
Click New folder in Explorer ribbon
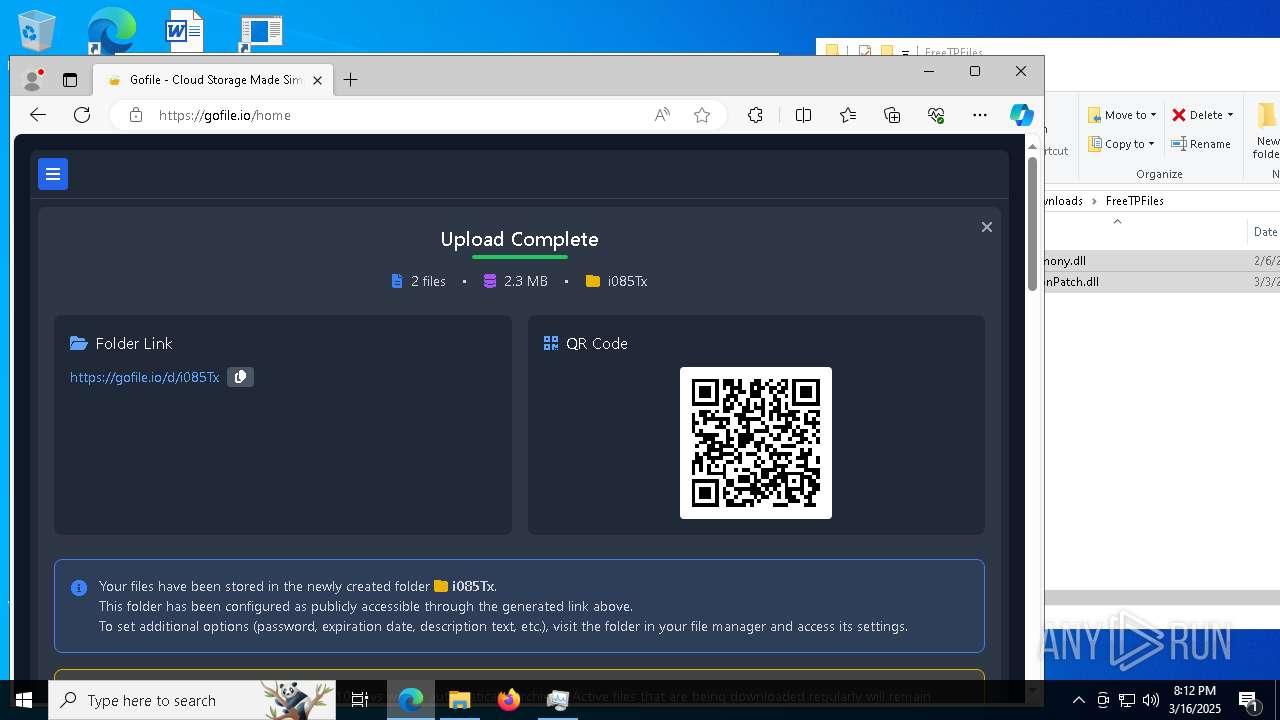point(1267,131)
